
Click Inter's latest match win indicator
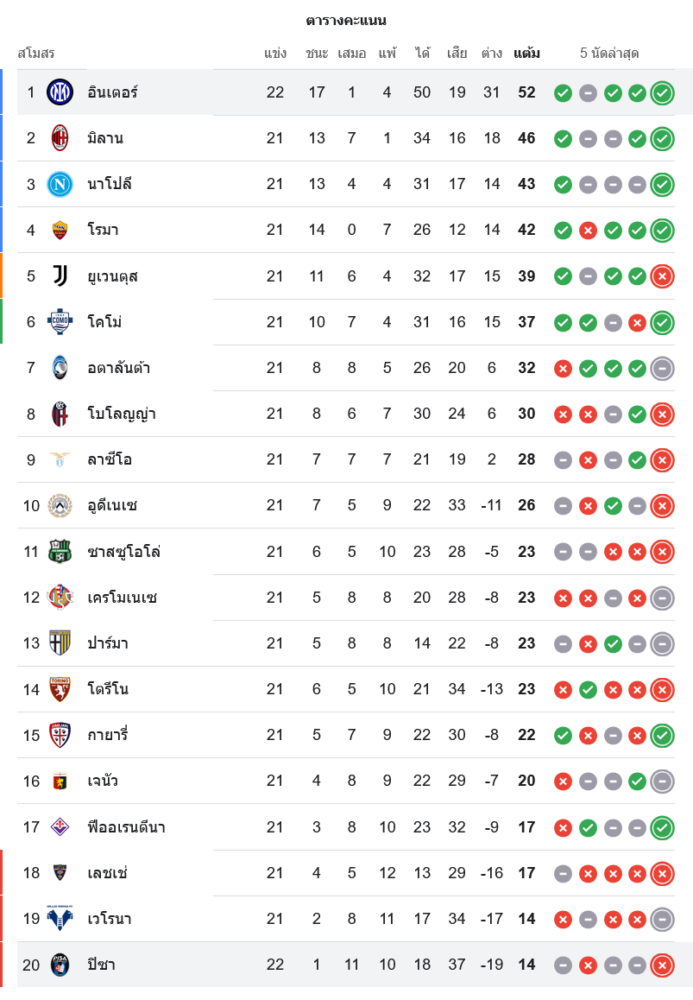(661, 93)
